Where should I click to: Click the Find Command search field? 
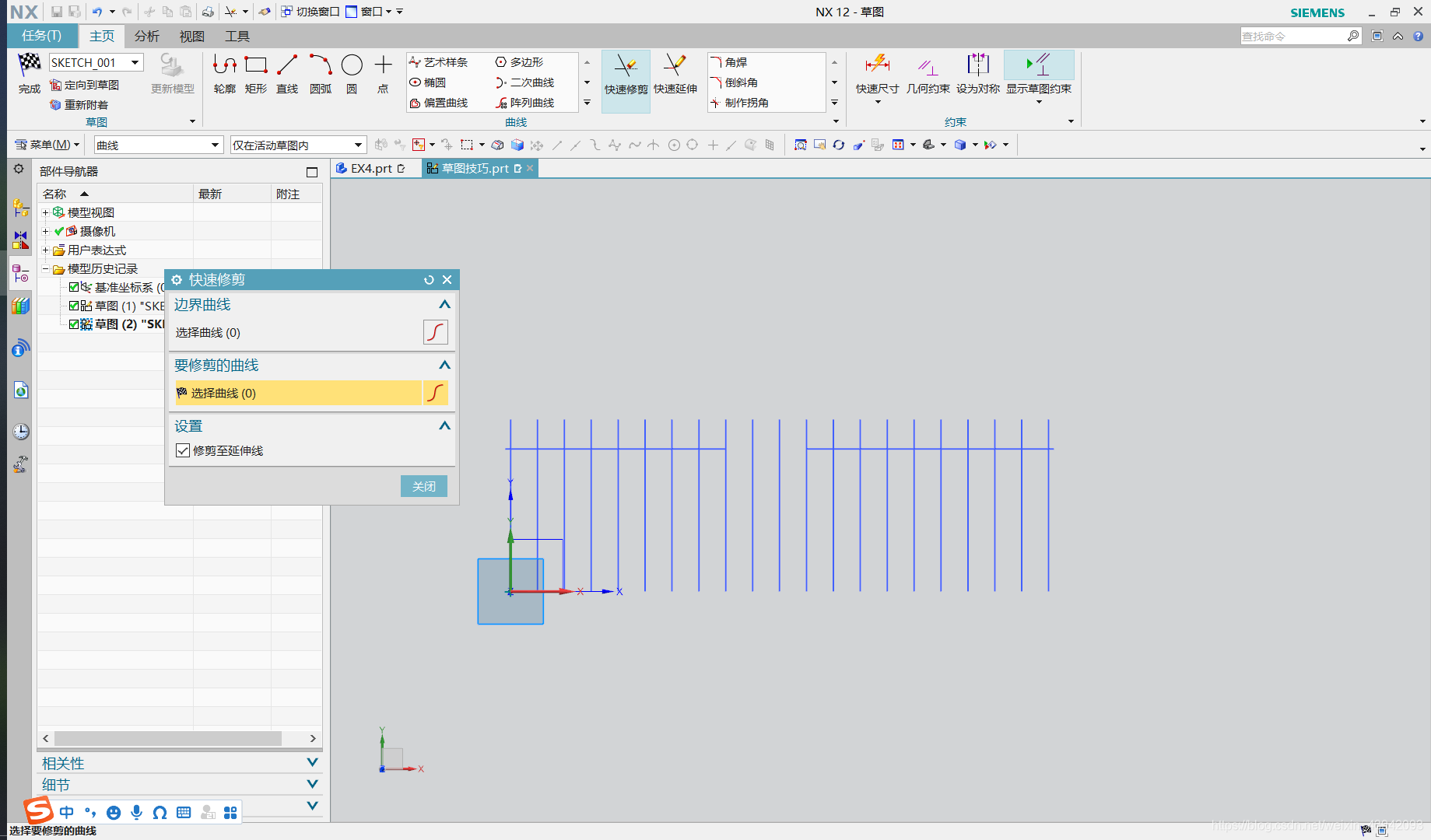tap(1293, 36)
